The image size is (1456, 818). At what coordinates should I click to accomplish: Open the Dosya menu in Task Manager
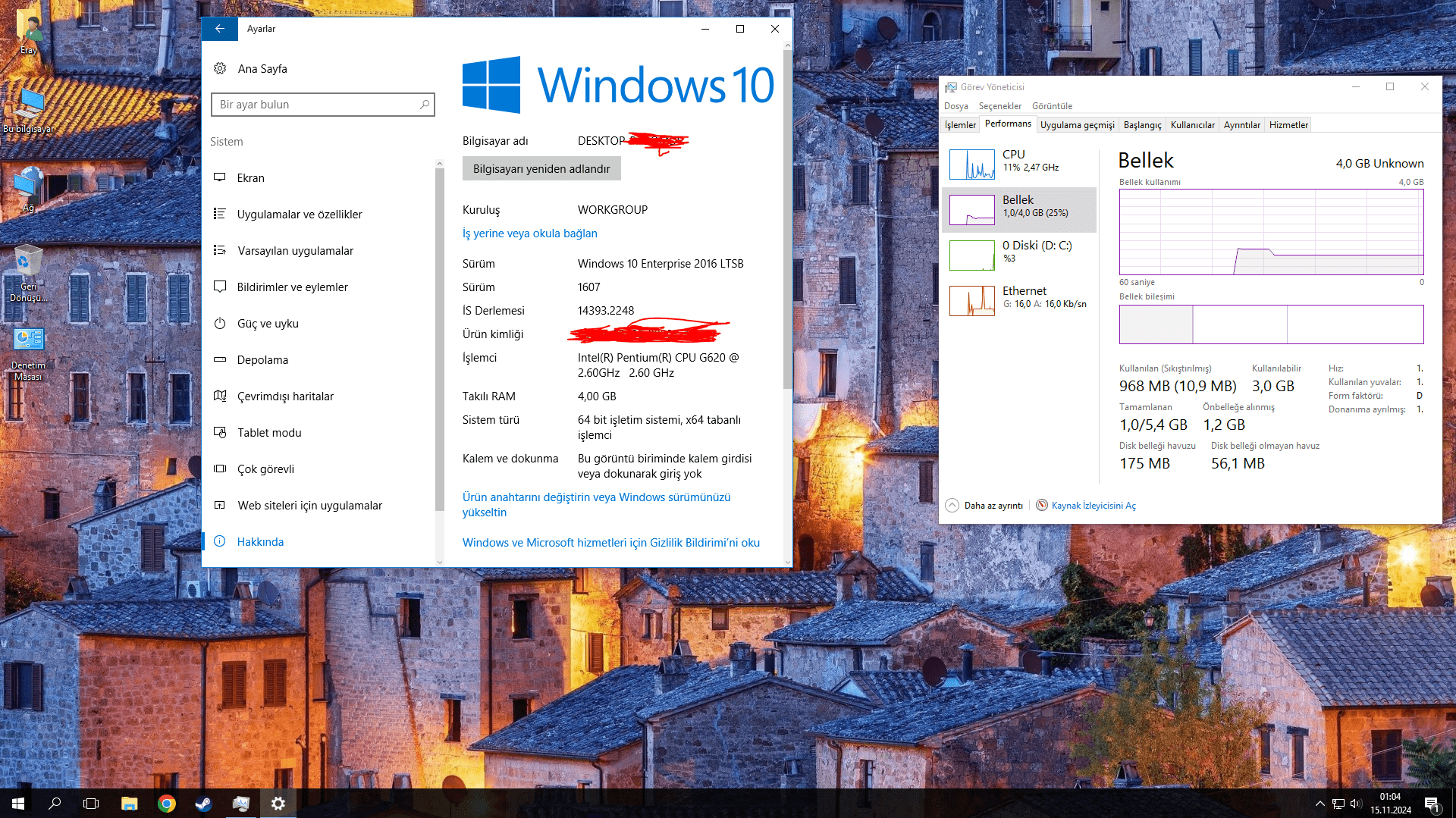click(x=955, y=106)
